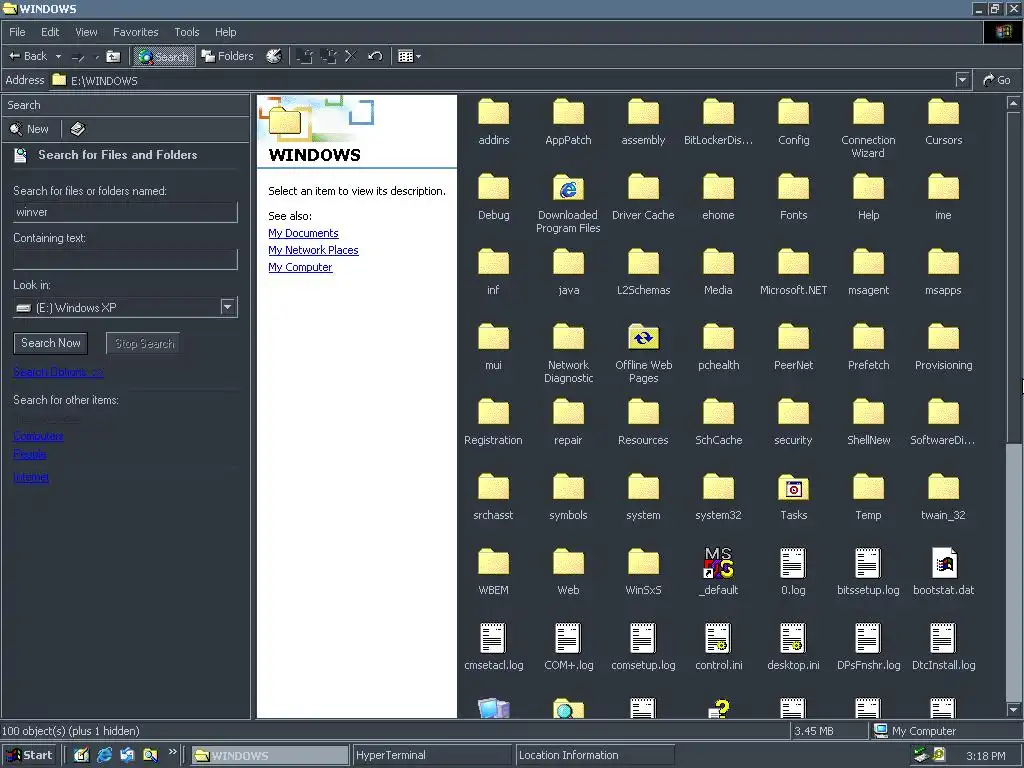1024x768 pixels.
Task: Open the Internet search link
Action: [x=31, y=477]
